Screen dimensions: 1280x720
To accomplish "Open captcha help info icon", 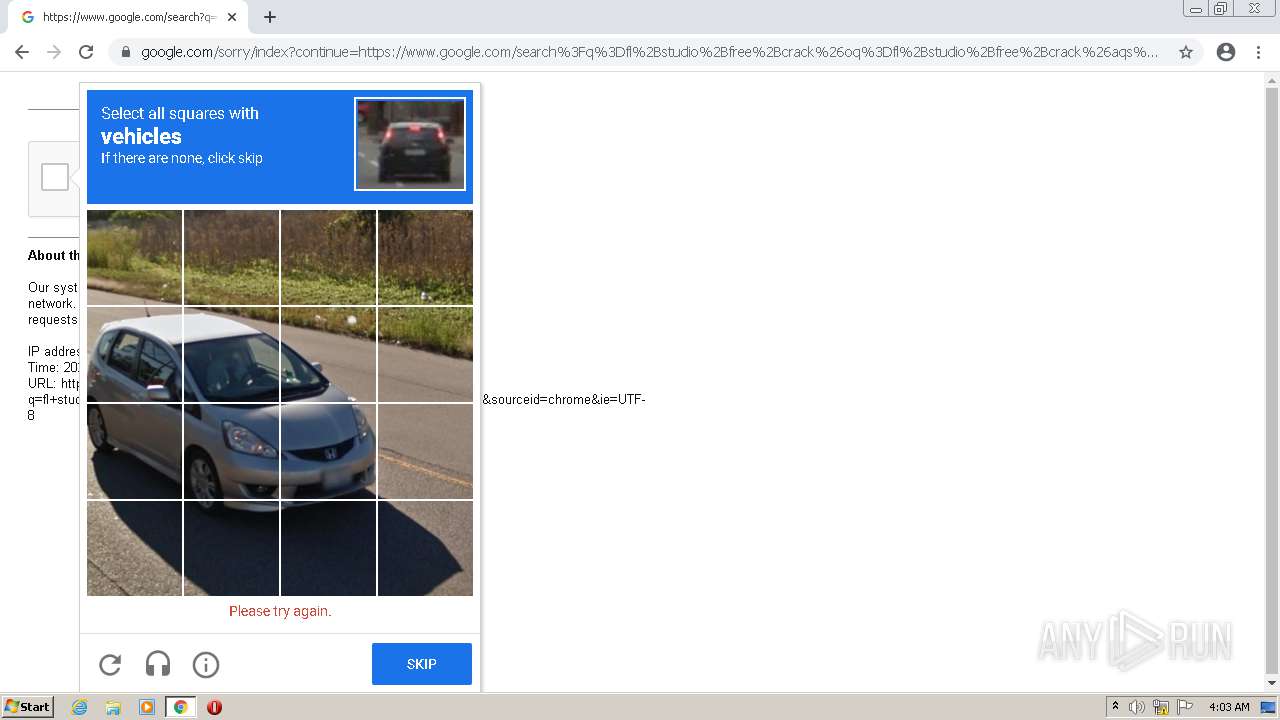I will pos(206,664).
